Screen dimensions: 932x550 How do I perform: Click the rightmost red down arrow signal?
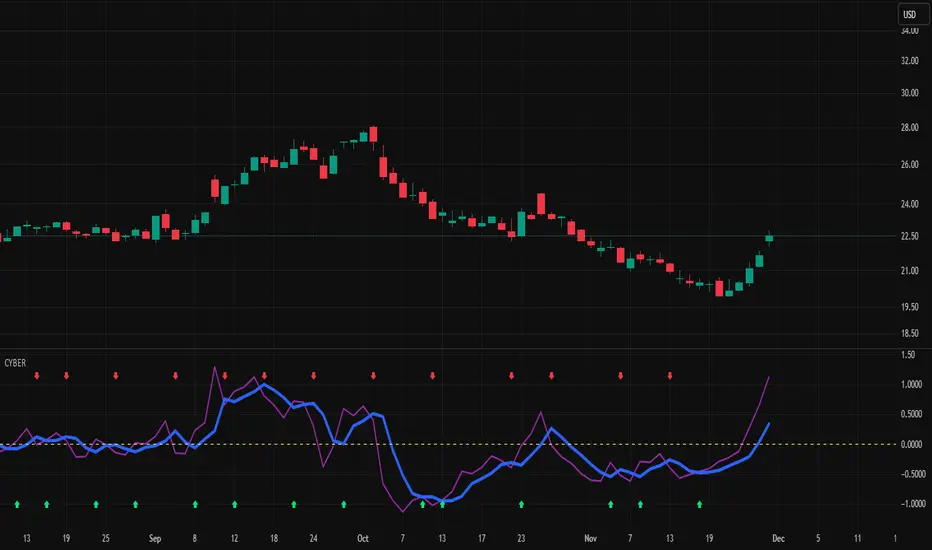click(670, 376)
